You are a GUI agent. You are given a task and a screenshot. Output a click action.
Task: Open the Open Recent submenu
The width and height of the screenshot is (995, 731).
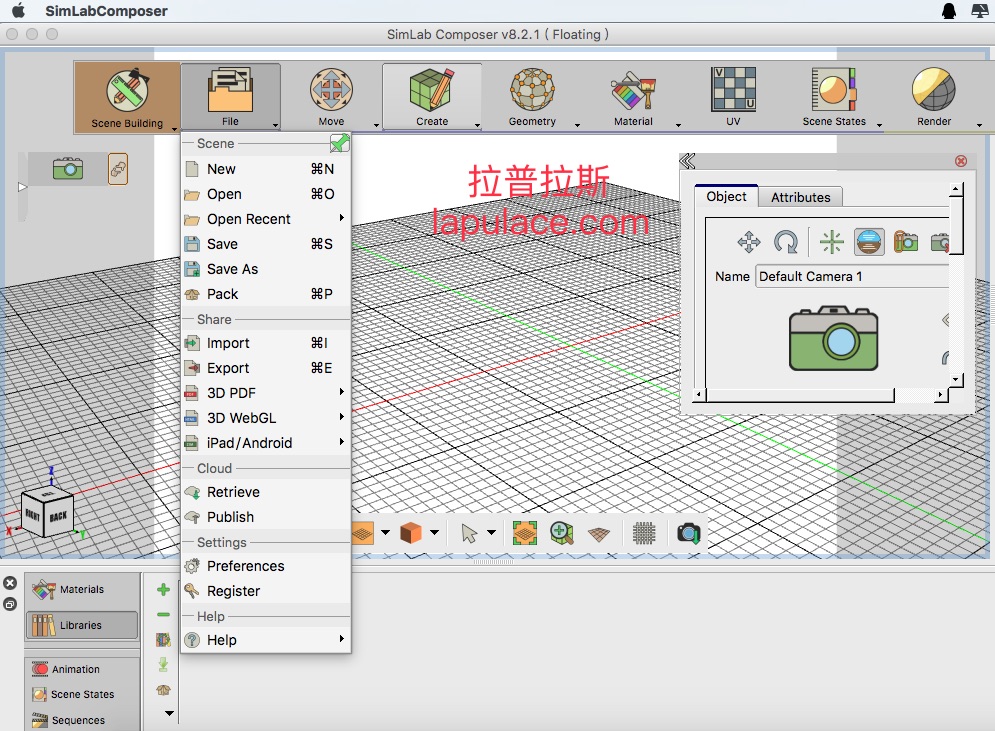pos(266,219)
